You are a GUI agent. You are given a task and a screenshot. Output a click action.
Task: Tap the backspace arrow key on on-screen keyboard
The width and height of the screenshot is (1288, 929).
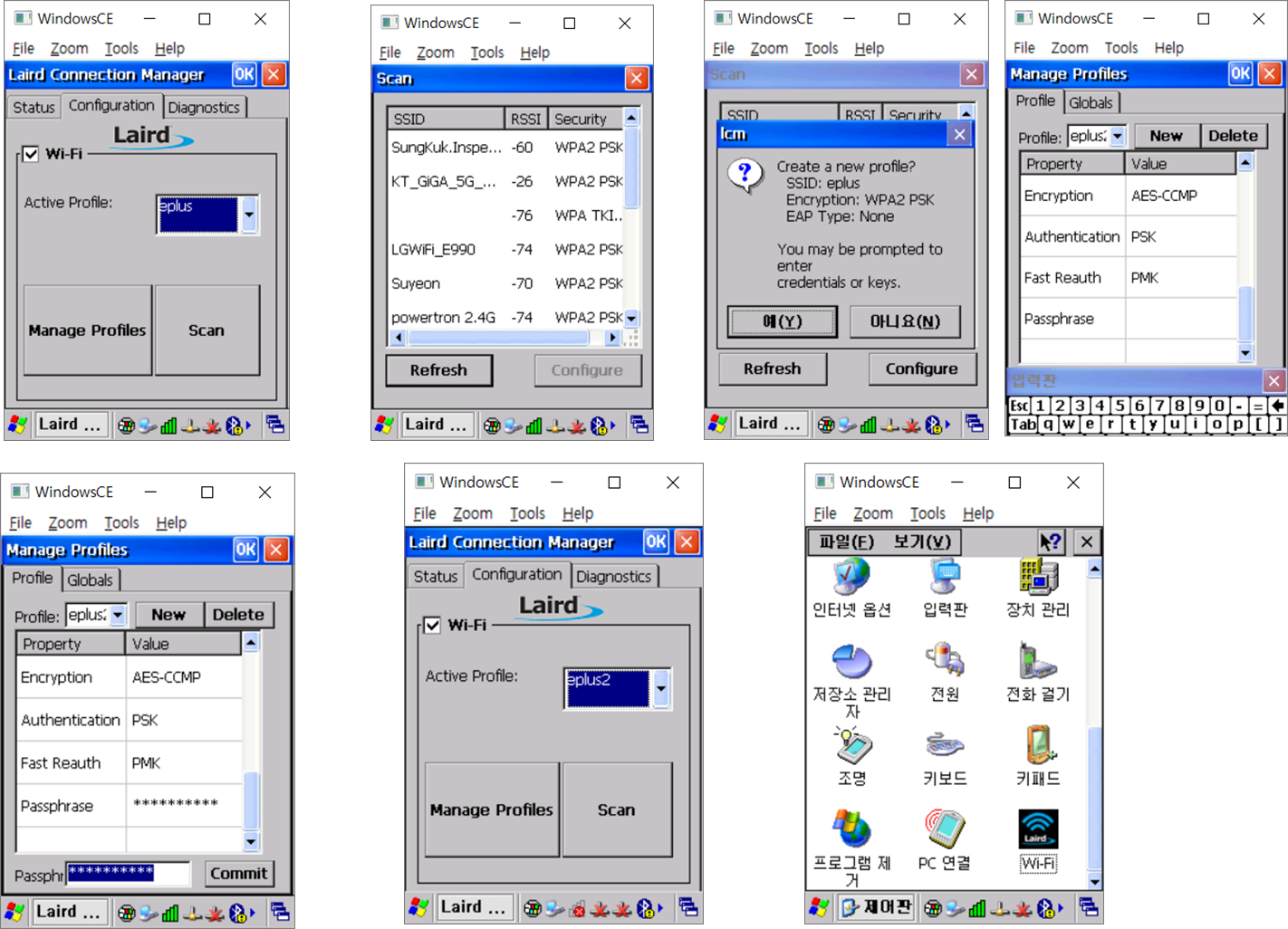(1277, 406)
